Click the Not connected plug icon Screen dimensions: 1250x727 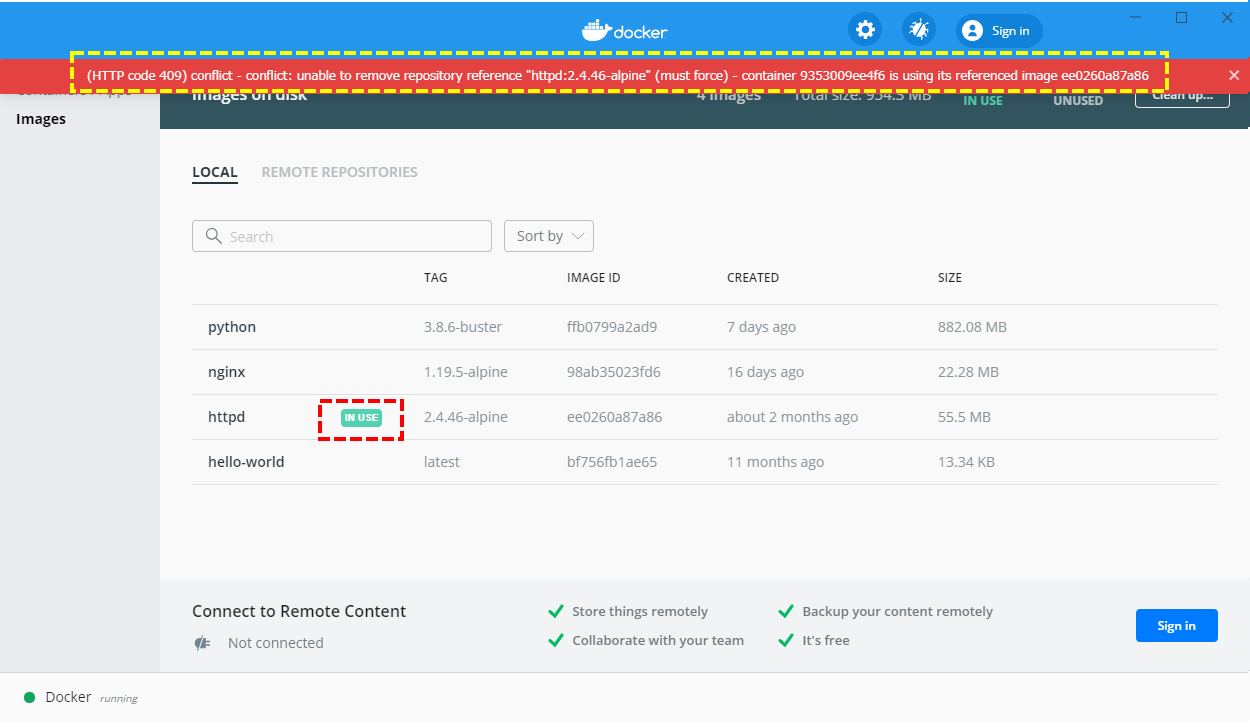pos(202,643)
